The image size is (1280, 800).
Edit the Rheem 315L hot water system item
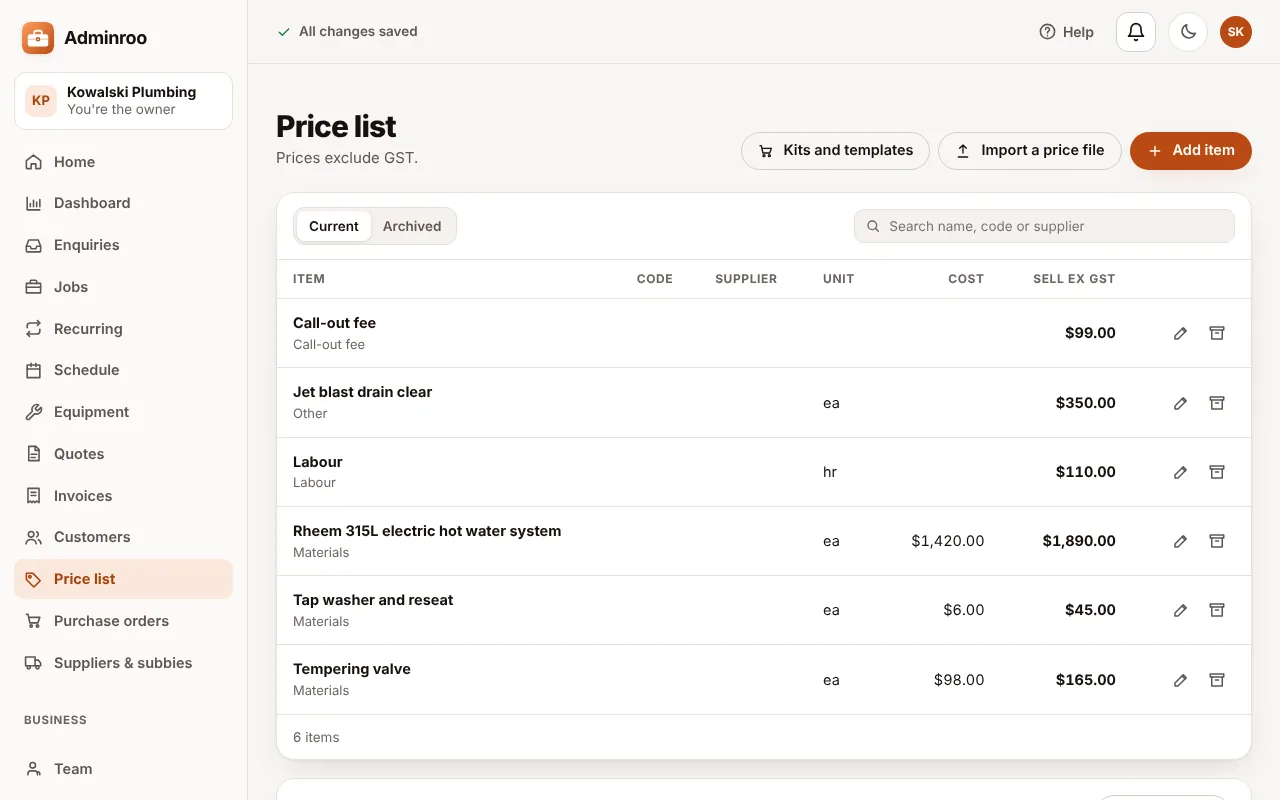pos(1180,541)
